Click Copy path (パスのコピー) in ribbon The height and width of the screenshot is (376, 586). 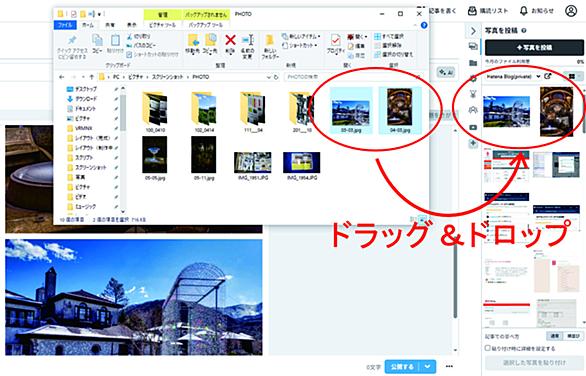141,45
